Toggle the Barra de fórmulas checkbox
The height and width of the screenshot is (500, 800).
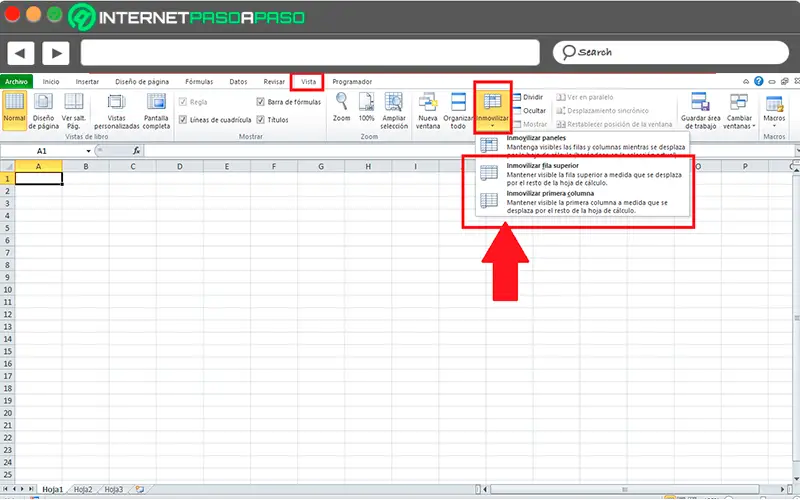click(260, 102)
